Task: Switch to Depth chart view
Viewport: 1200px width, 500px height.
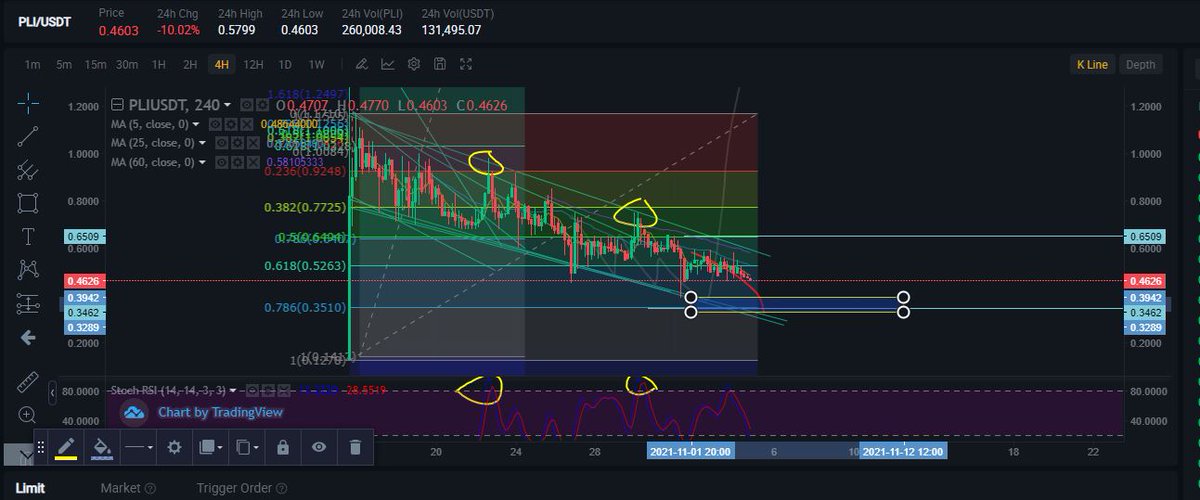Action: (x=1140, y=65)
